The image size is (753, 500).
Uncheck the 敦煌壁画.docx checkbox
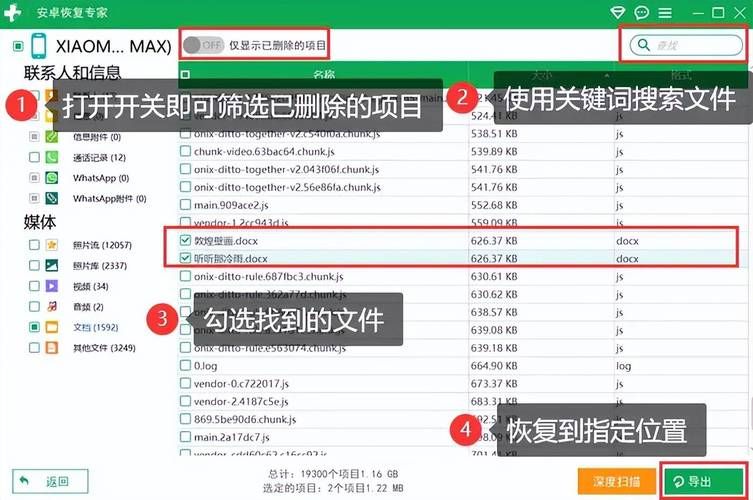point(185,240)
